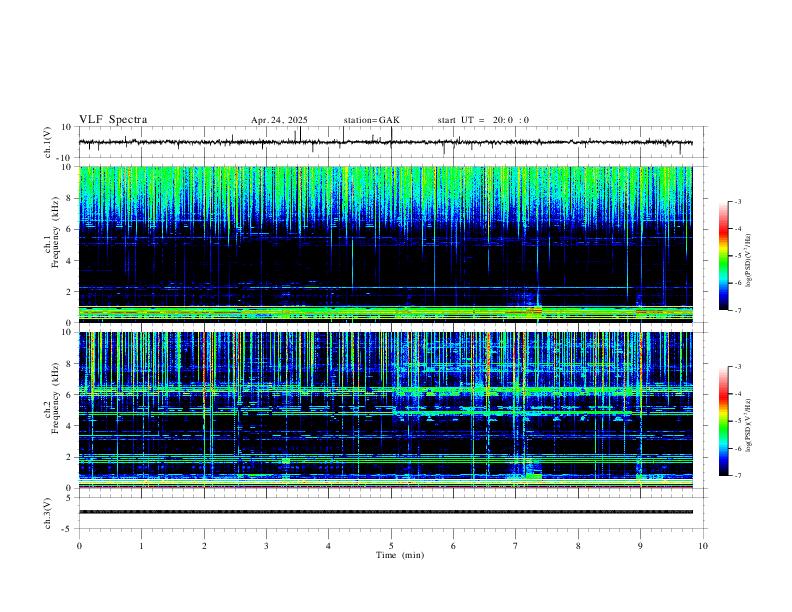Click the "6" frequency tick on ch.2 spectrogram

[x=70, y=395]
